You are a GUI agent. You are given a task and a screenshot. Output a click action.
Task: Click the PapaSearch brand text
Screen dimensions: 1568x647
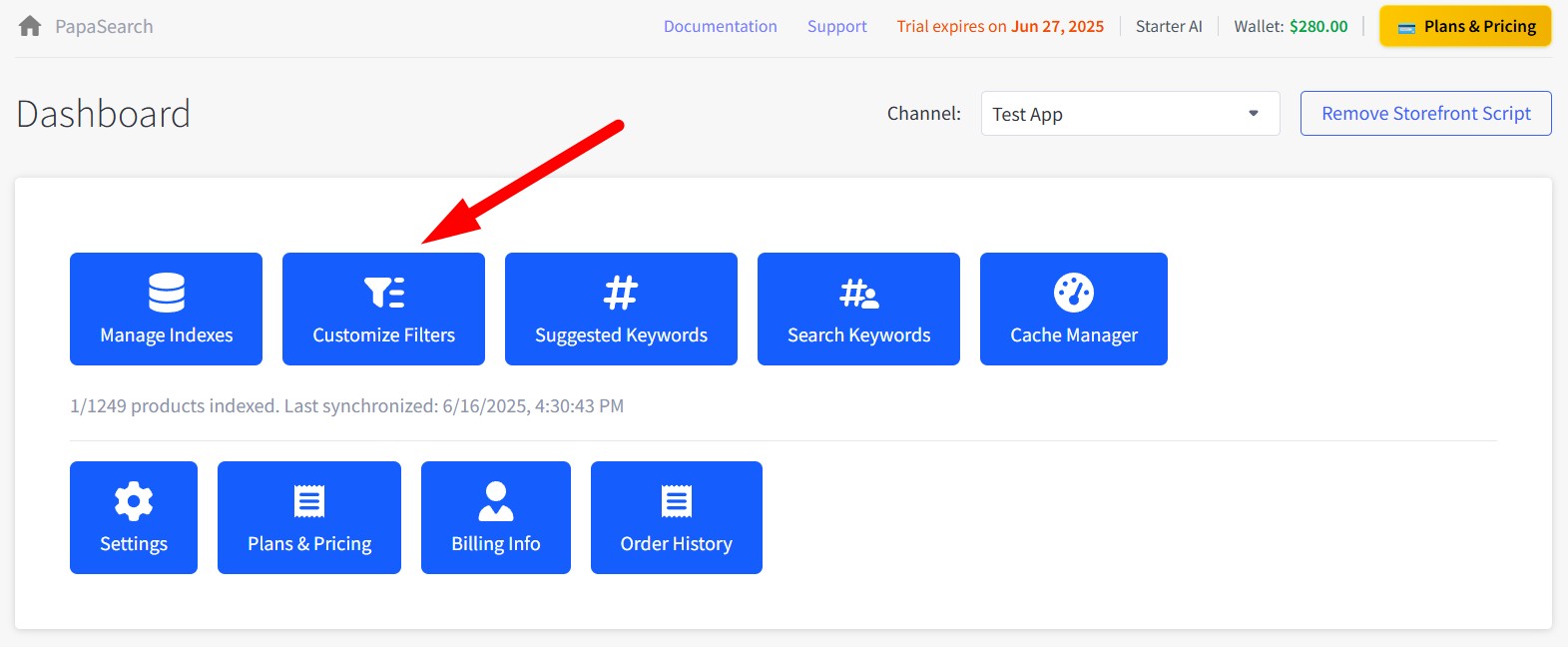point(104,26)
